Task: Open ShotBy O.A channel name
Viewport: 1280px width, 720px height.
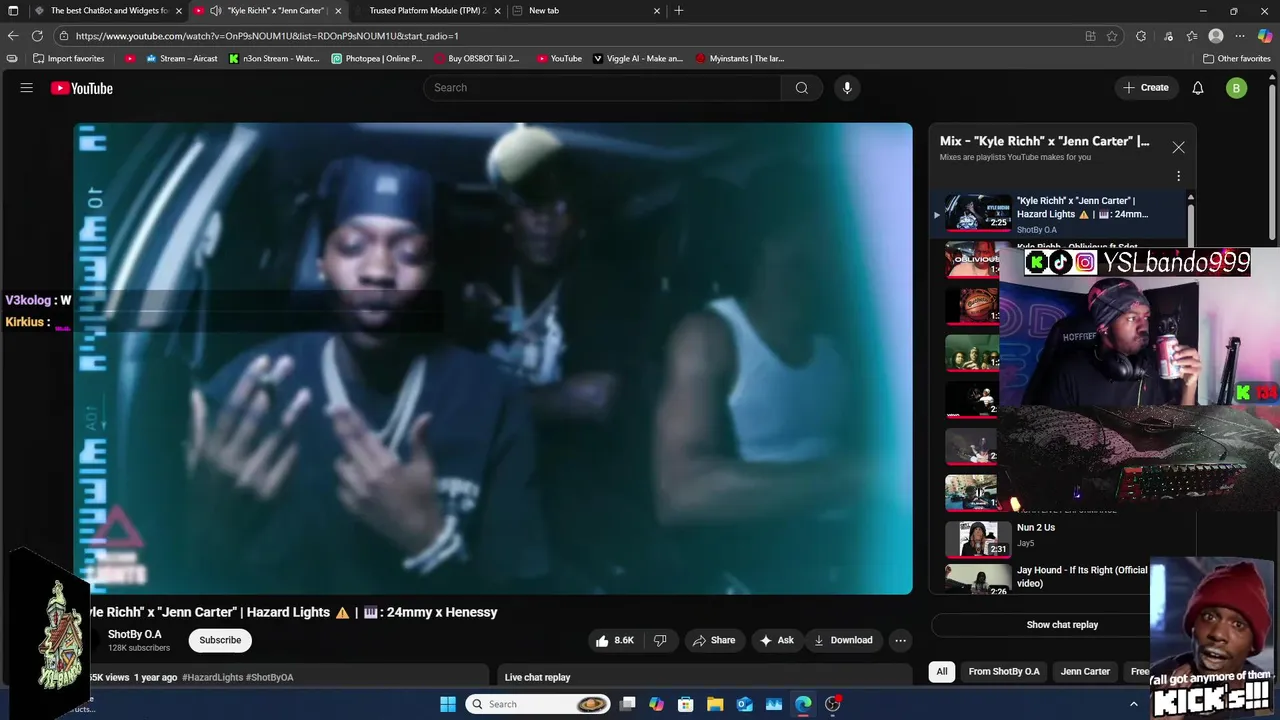Action: click(135, 634)
